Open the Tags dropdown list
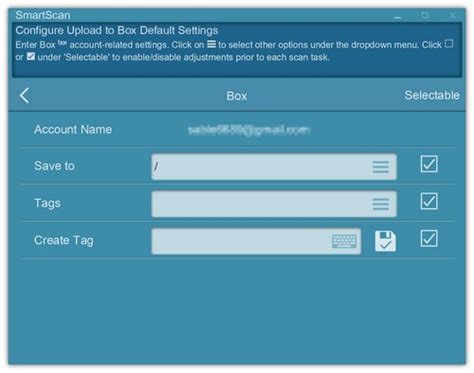Viewport: 474px width, 373px height. click(380, 204)
